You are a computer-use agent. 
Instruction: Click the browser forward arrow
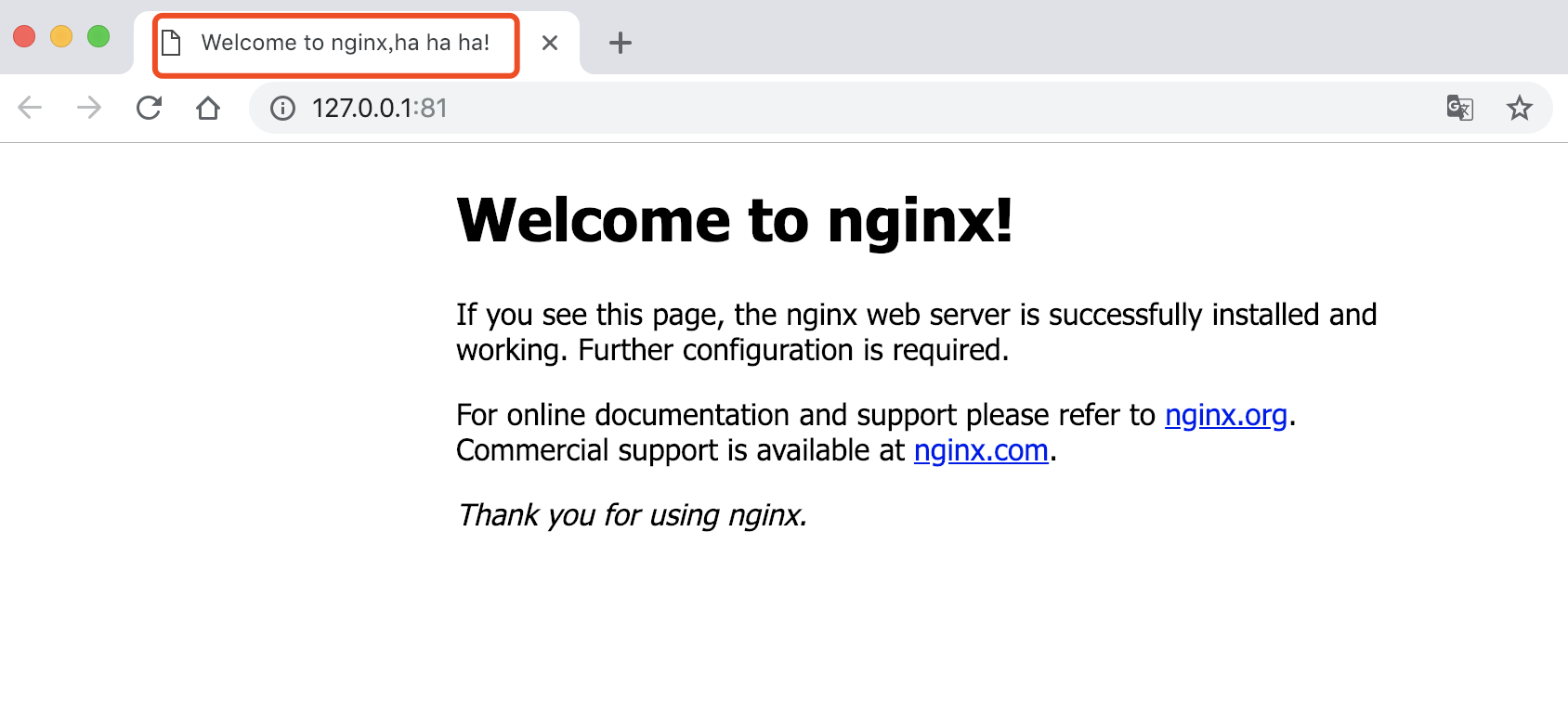(x=89, y=108)
